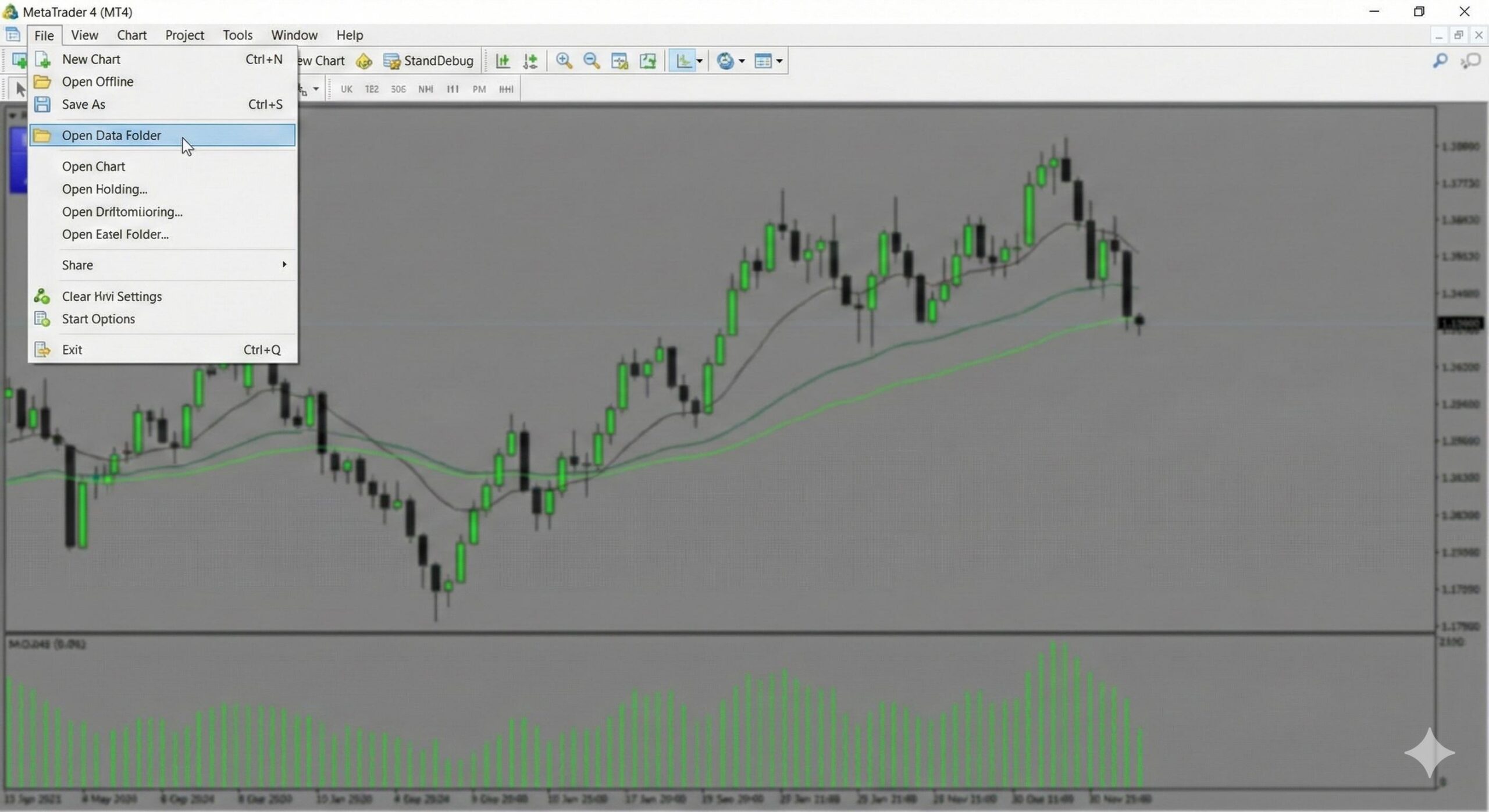Click the chart shift toolbar icon
The image size is (1489, 812).
click(x=647, y=60)
